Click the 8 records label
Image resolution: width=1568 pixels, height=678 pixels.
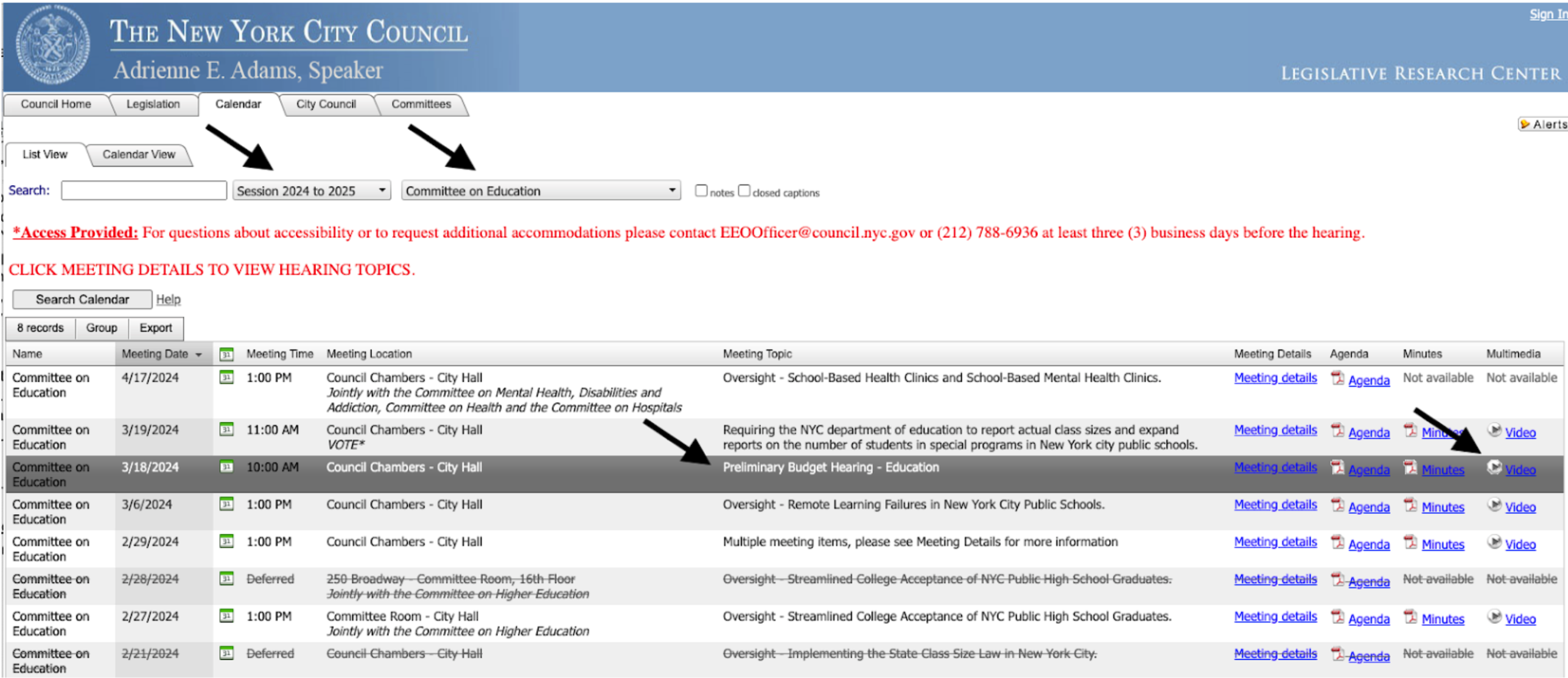point(40,327)
